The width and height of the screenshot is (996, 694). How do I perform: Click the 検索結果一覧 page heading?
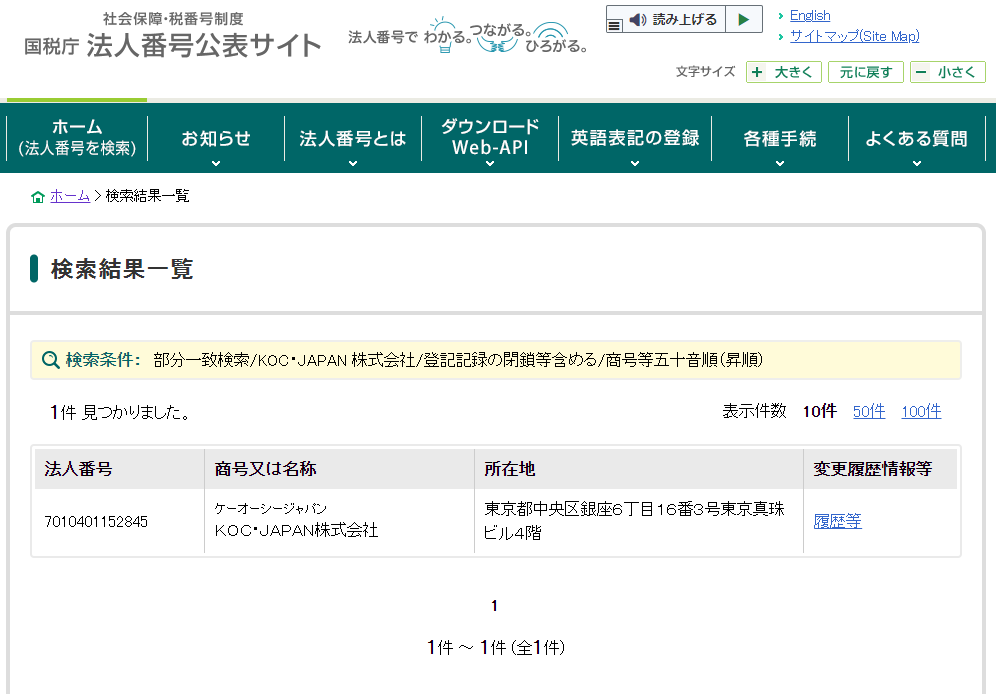coord(122,269)
